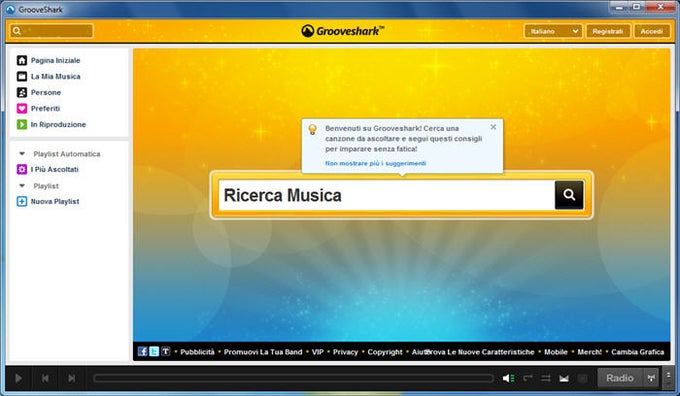Image resolution: width=680 pixels, height=396 pixels.
Task: Open the Copyright footer link
Action: [x=385, y=352]
